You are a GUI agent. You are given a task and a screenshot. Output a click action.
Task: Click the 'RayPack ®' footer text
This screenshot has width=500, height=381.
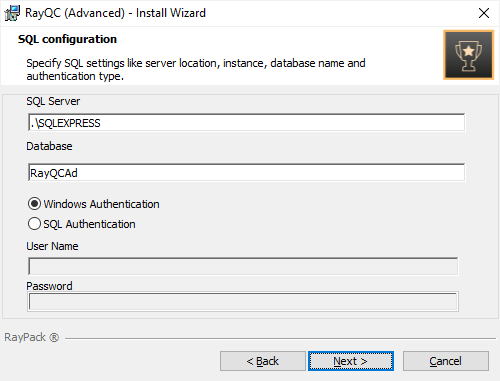click(32, 337)
